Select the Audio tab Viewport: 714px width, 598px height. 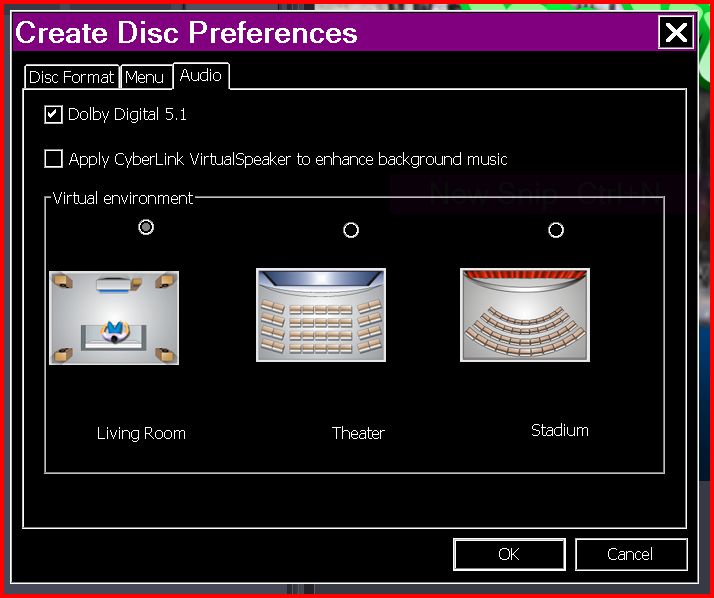[201, 76]
